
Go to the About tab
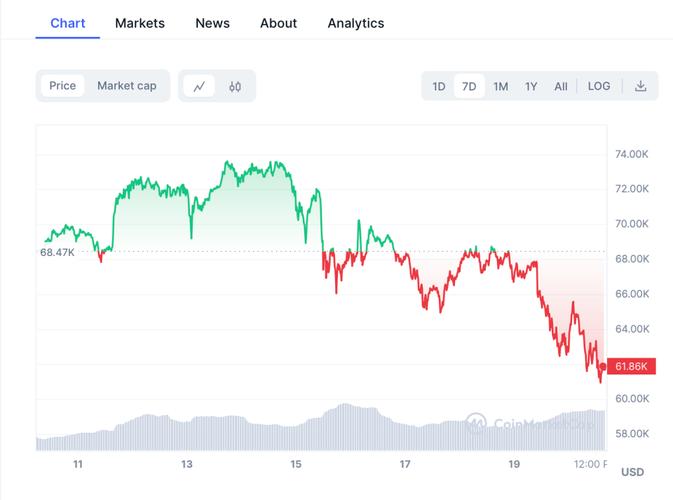(278, 22)
